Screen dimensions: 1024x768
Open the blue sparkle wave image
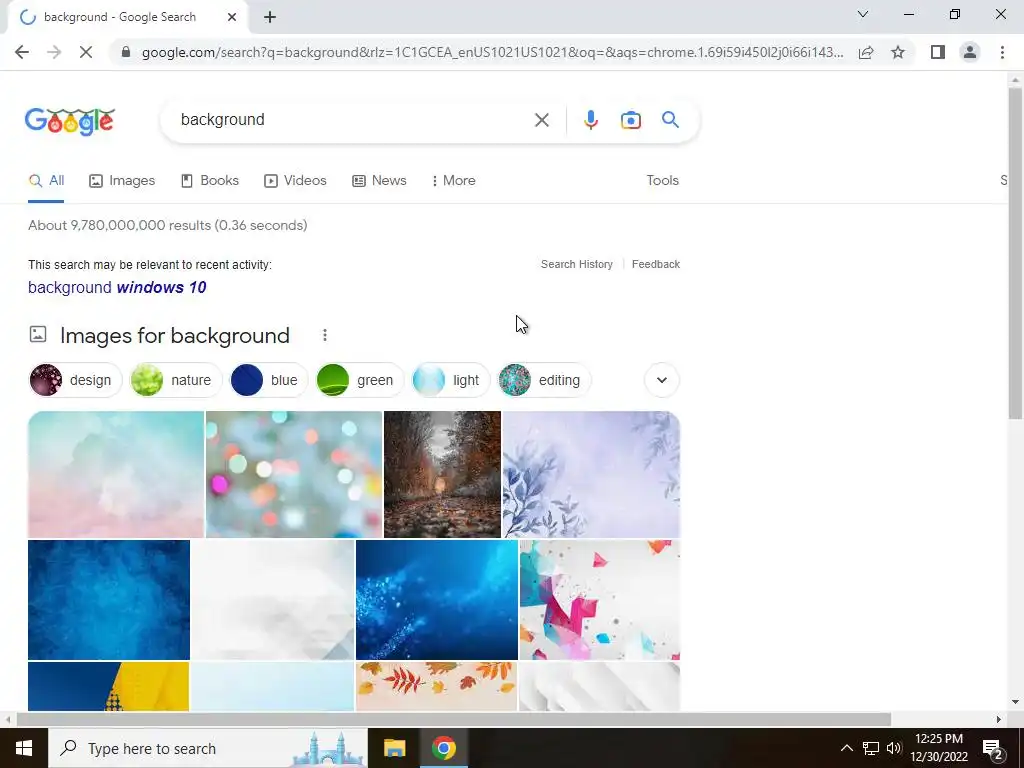pos(437,600)
